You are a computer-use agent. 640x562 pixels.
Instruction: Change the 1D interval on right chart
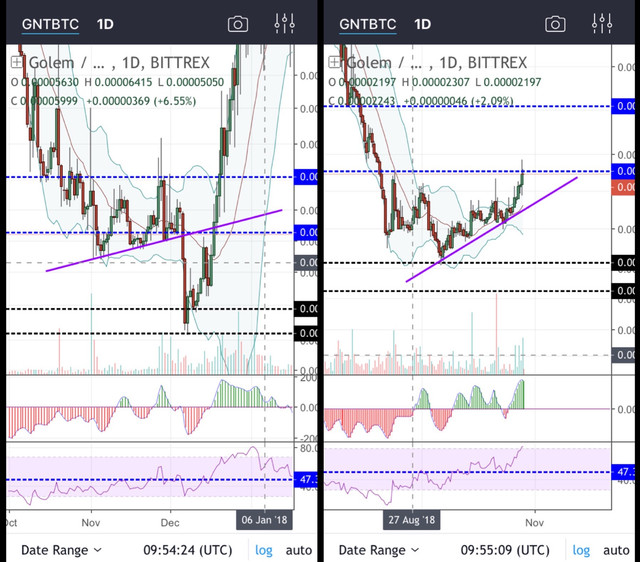coord(422,24)
